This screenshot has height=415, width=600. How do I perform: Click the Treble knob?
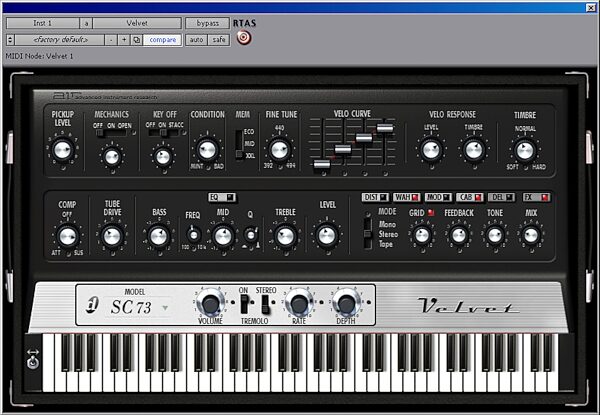[x=285, y=236]
